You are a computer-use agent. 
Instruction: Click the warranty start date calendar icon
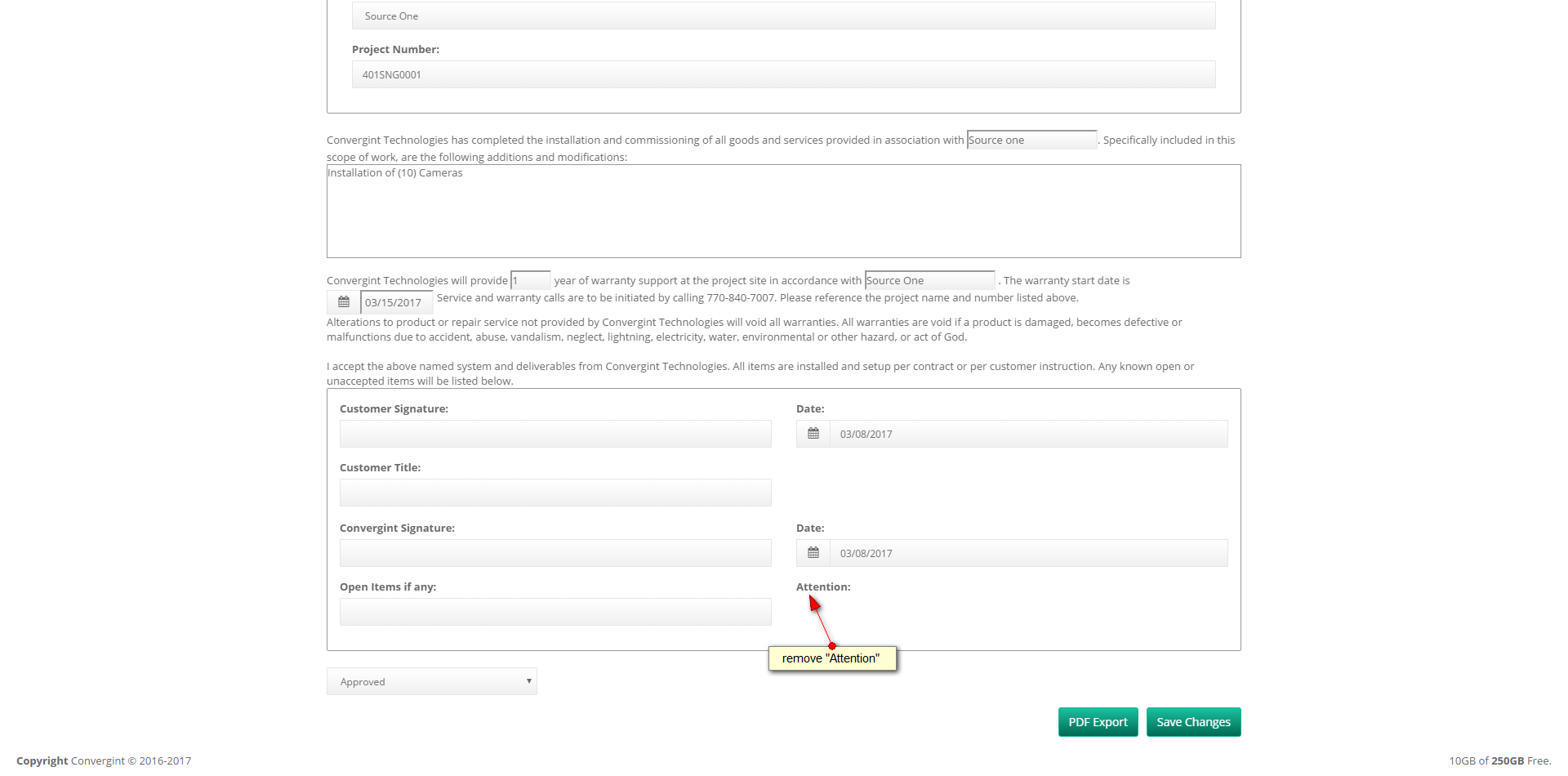pyautogui.click(x=344, y=302)
